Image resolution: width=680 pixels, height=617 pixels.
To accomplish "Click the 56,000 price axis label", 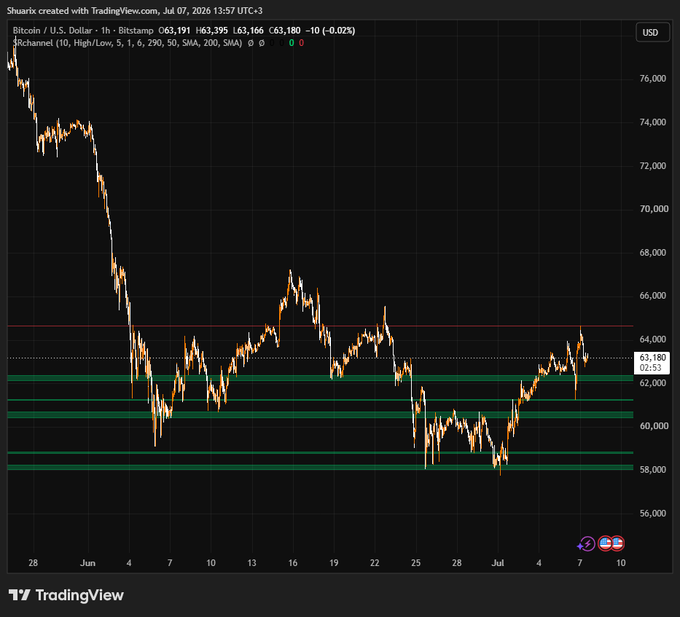I will point(653,513).
